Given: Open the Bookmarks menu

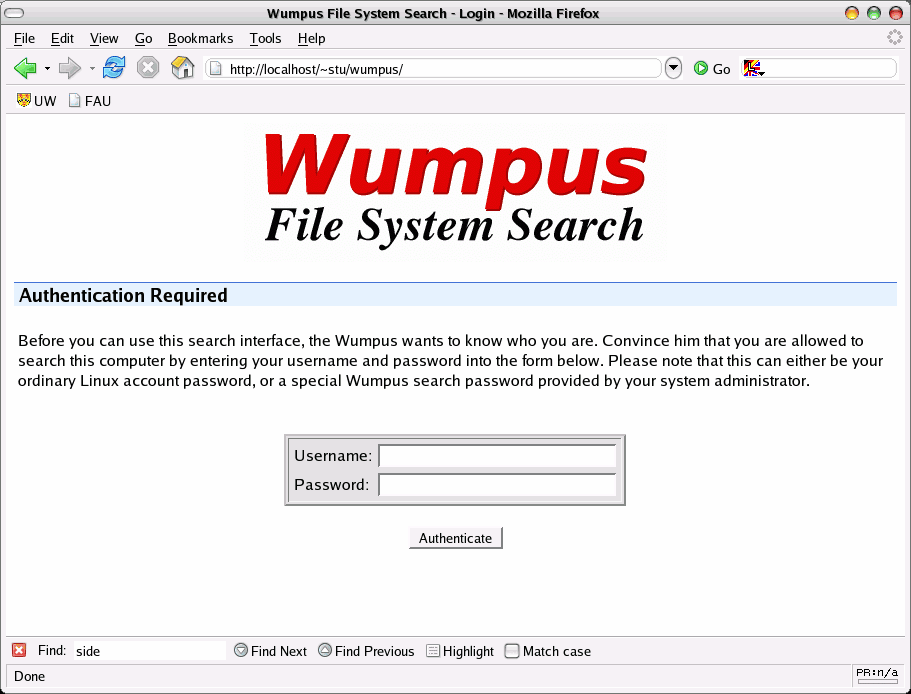Looking at the screenshot, I should point(200,38).
